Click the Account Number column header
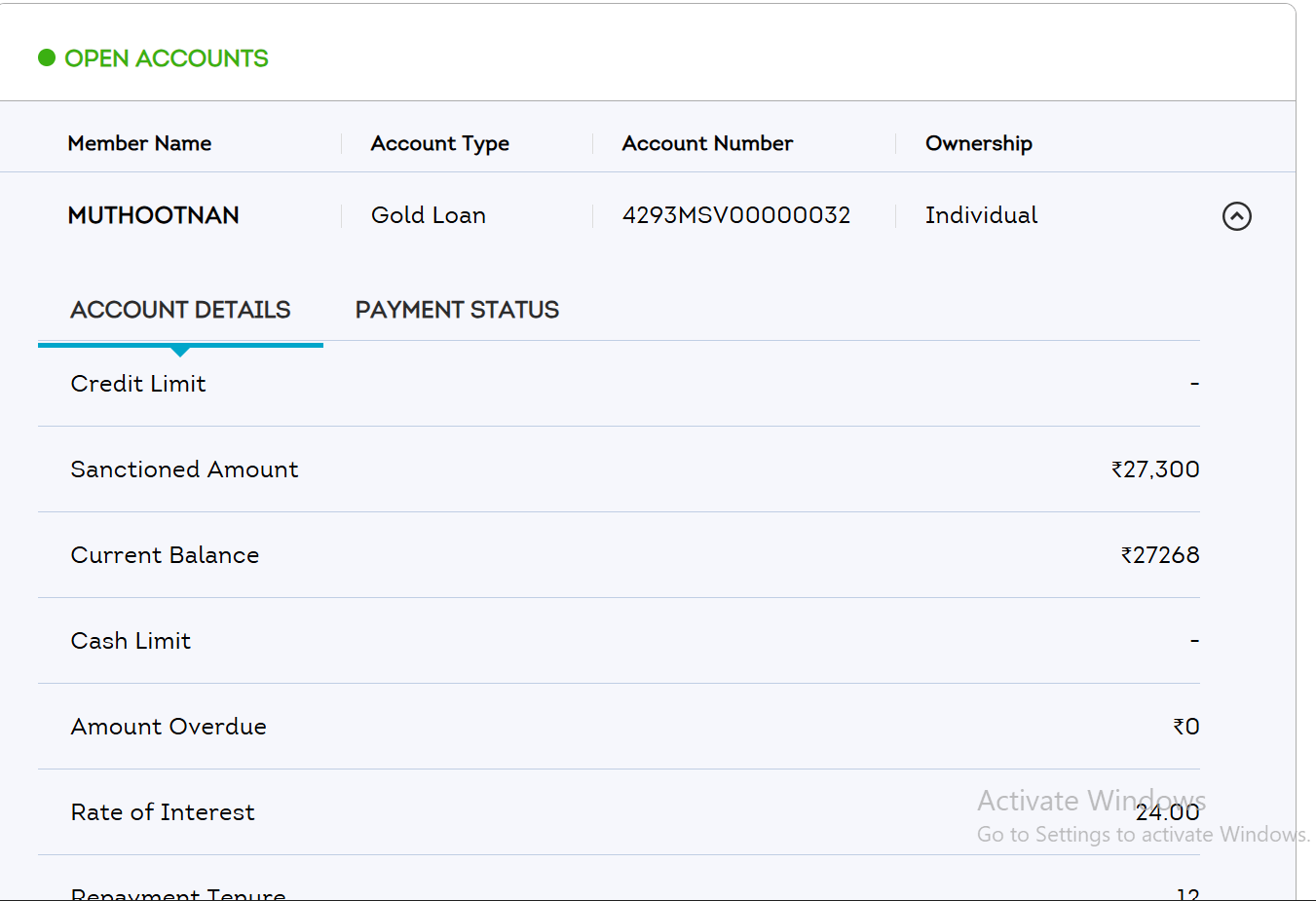1316x901 pixels. click(707, 143)
